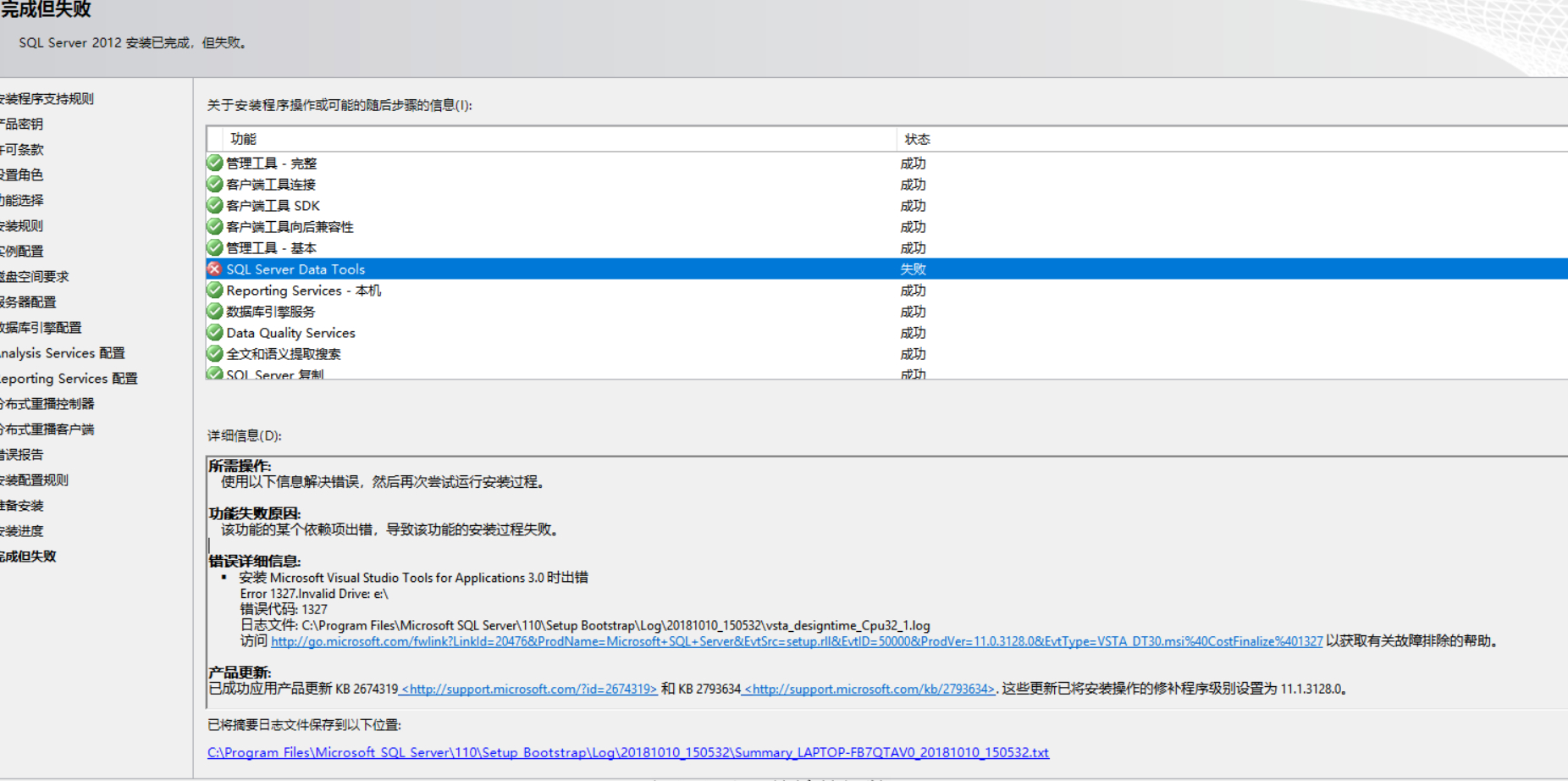Go to Reporting Services 配置 step in sidebar

(x=69, y=379)
